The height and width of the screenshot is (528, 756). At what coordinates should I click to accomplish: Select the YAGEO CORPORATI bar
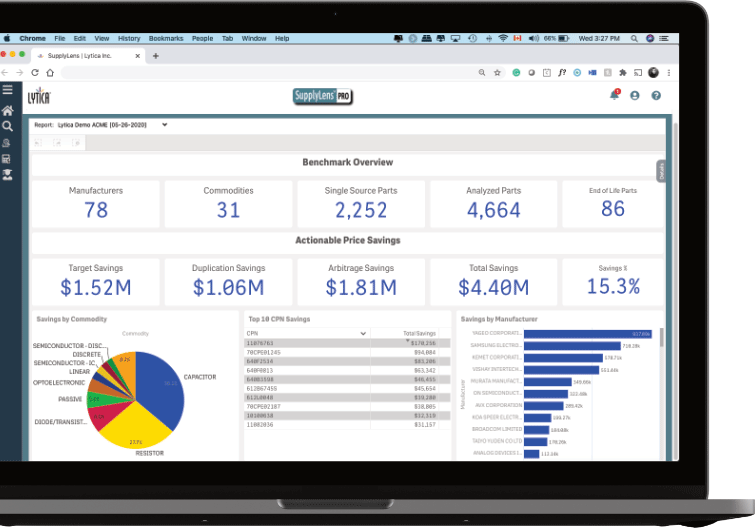(587, 334)
